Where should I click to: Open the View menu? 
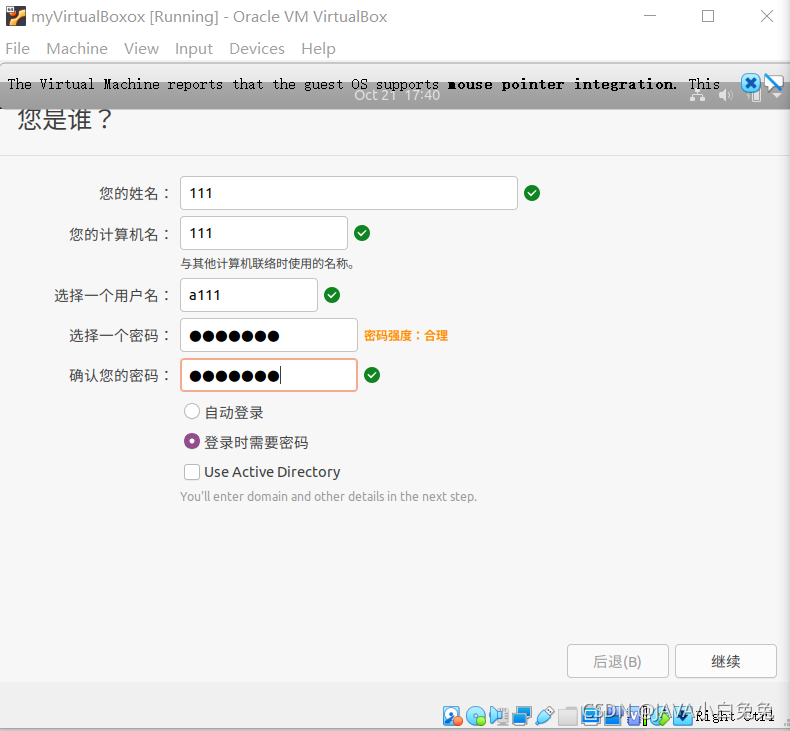tap(142, 48)
